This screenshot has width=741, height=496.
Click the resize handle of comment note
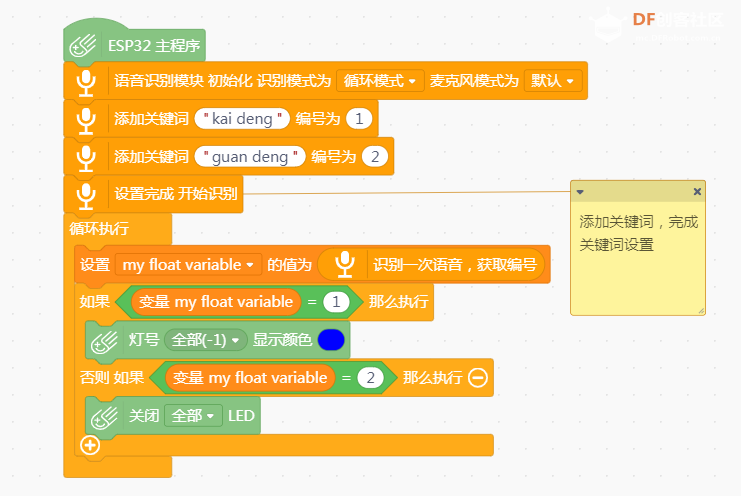point(701,310)
